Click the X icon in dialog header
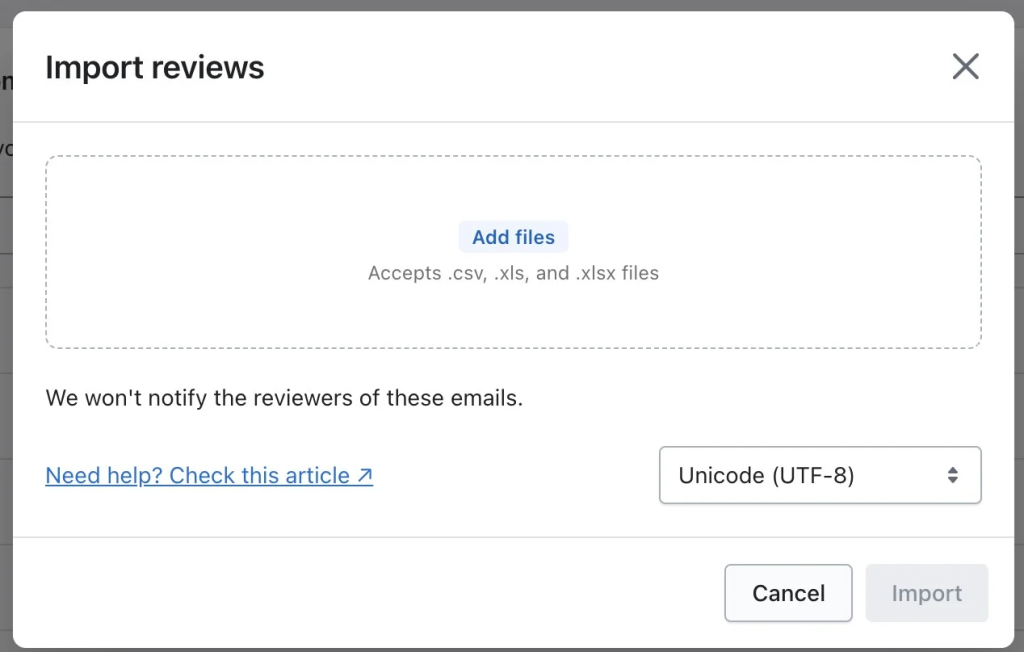 [x=965, y=67]
